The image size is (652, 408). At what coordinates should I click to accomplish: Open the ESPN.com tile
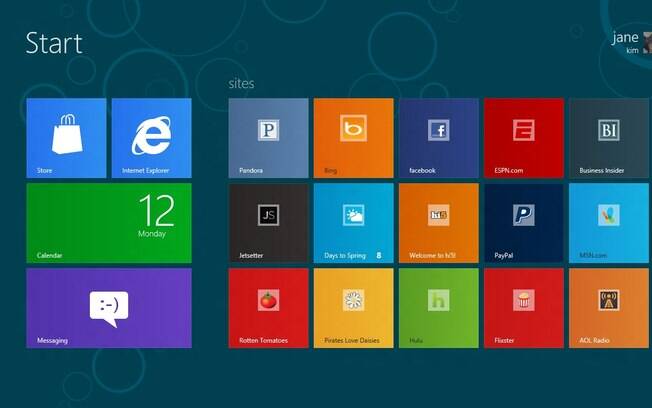click(524, 138)
